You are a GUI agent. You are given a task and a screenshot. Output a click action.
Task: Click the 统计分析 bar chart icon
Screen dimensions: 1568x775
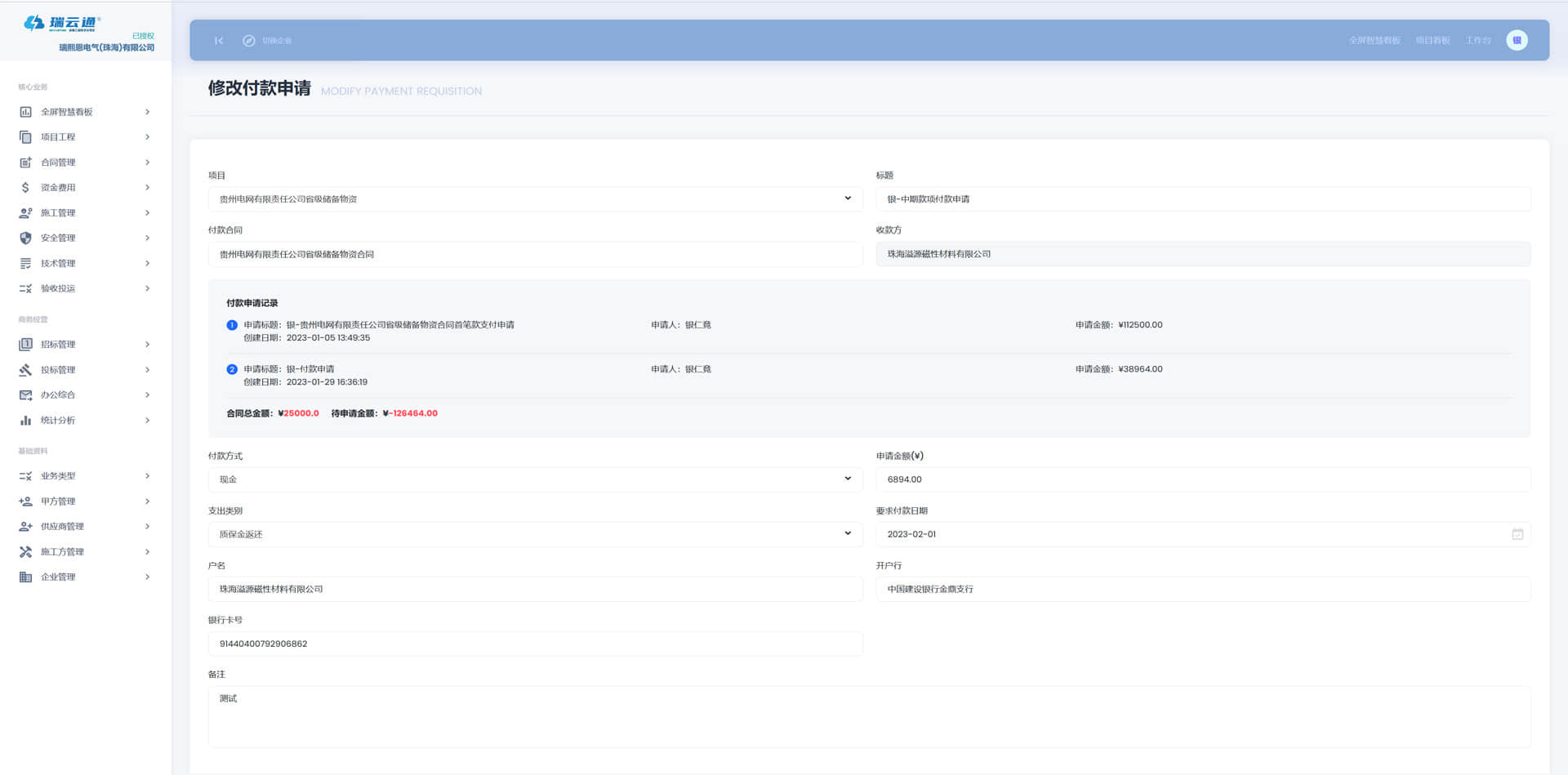pos(25,421)
